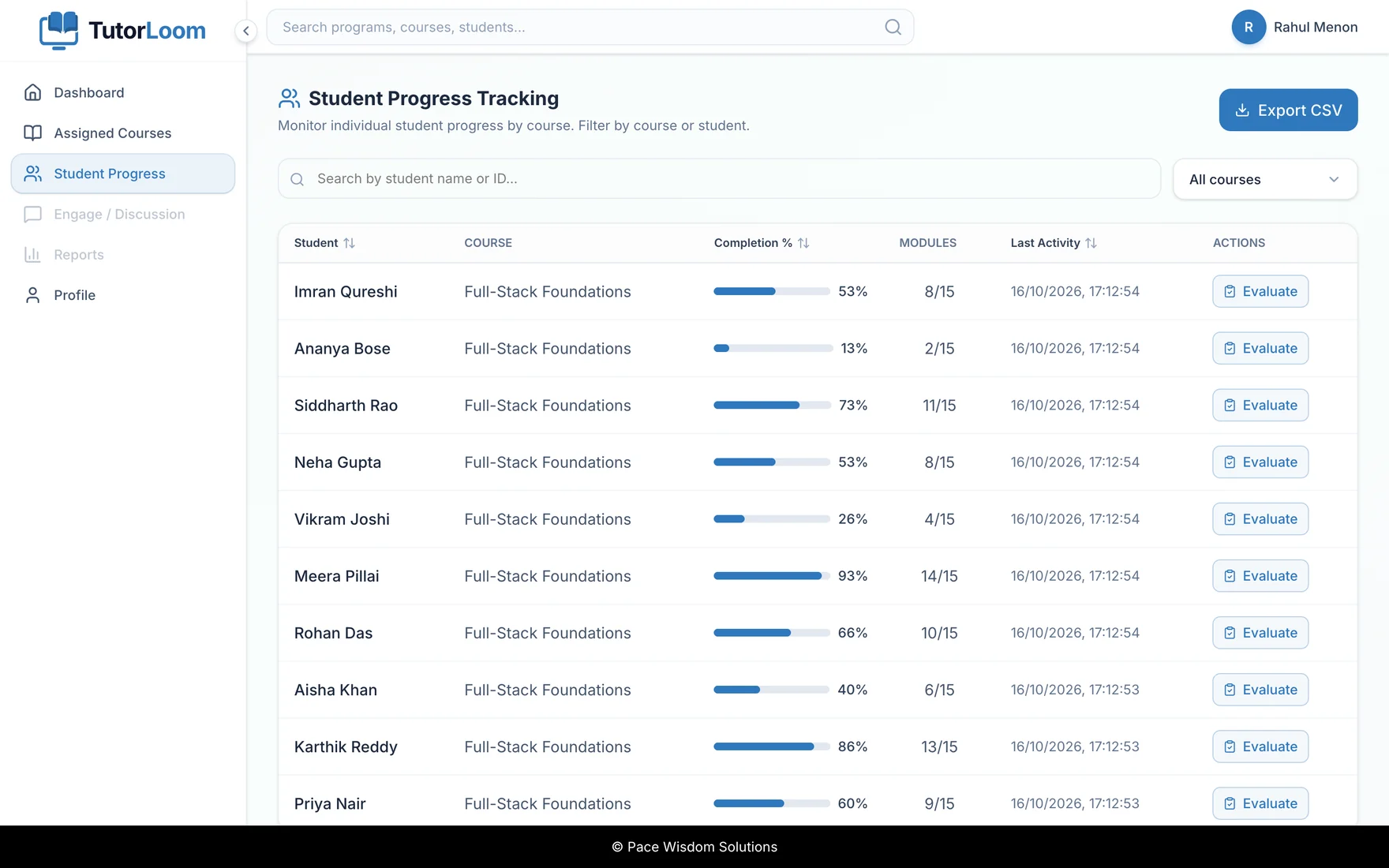Open Reports in the sidebar

tap(123, 254)
